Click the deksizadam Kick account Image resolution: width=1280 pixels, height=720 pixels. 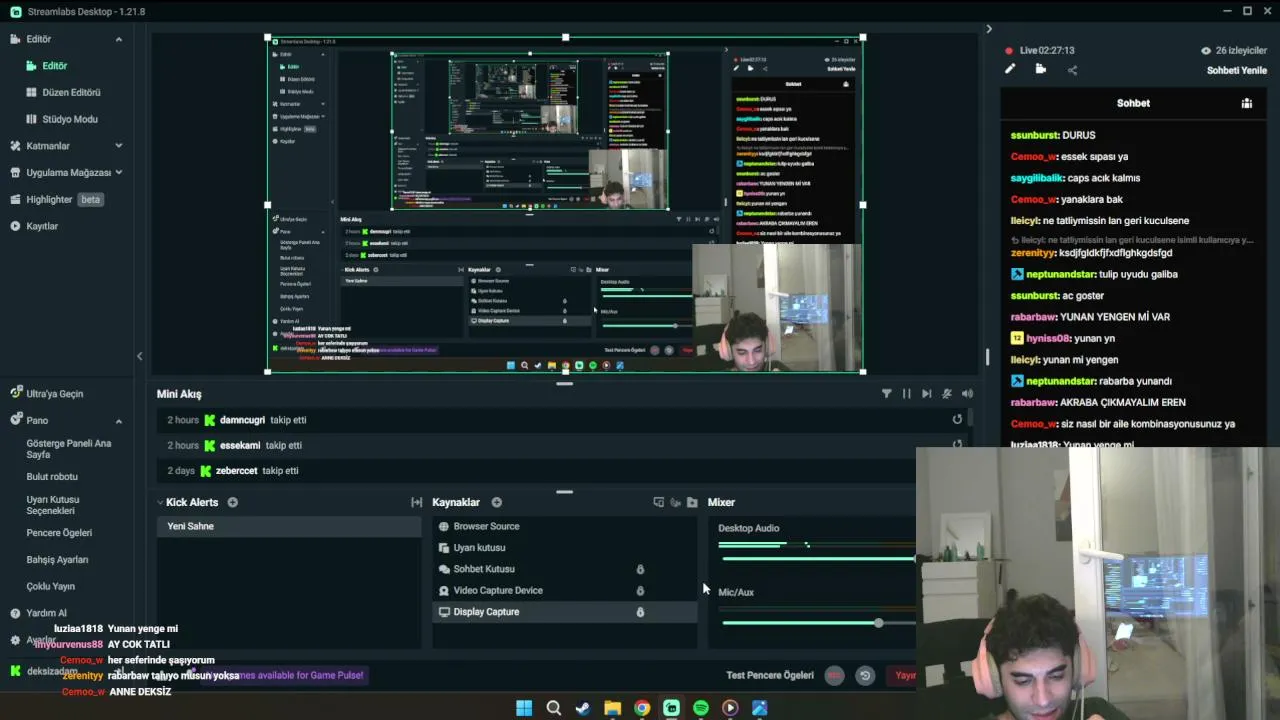tap(50, 672)
